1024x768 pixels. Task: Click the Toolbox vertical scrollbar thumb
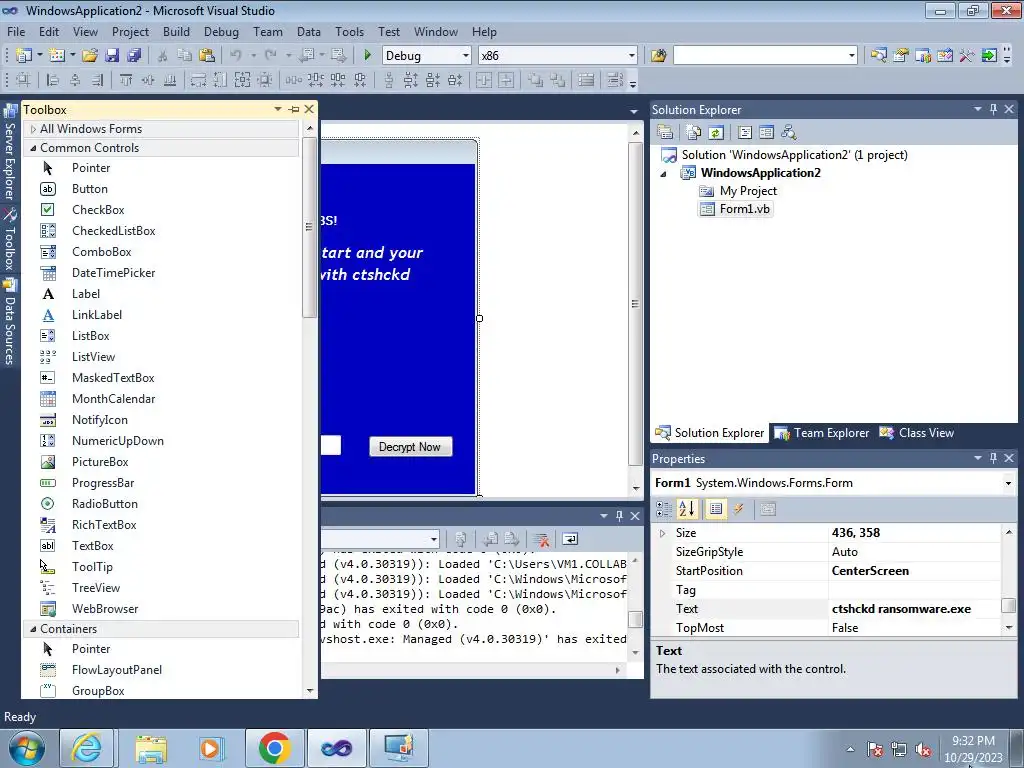click(310, 227)
